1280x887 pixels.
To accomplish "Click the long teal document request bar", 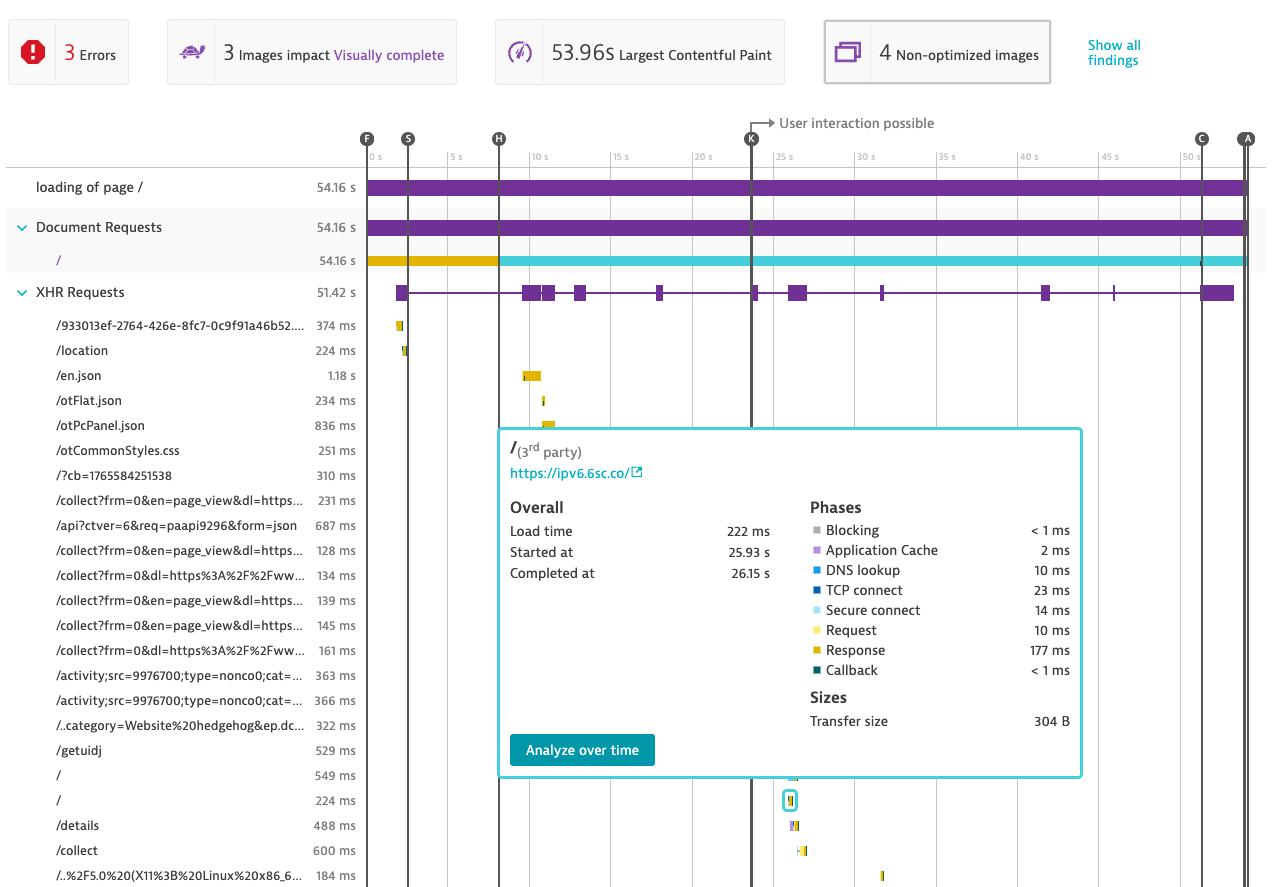I will click(850, 259).
